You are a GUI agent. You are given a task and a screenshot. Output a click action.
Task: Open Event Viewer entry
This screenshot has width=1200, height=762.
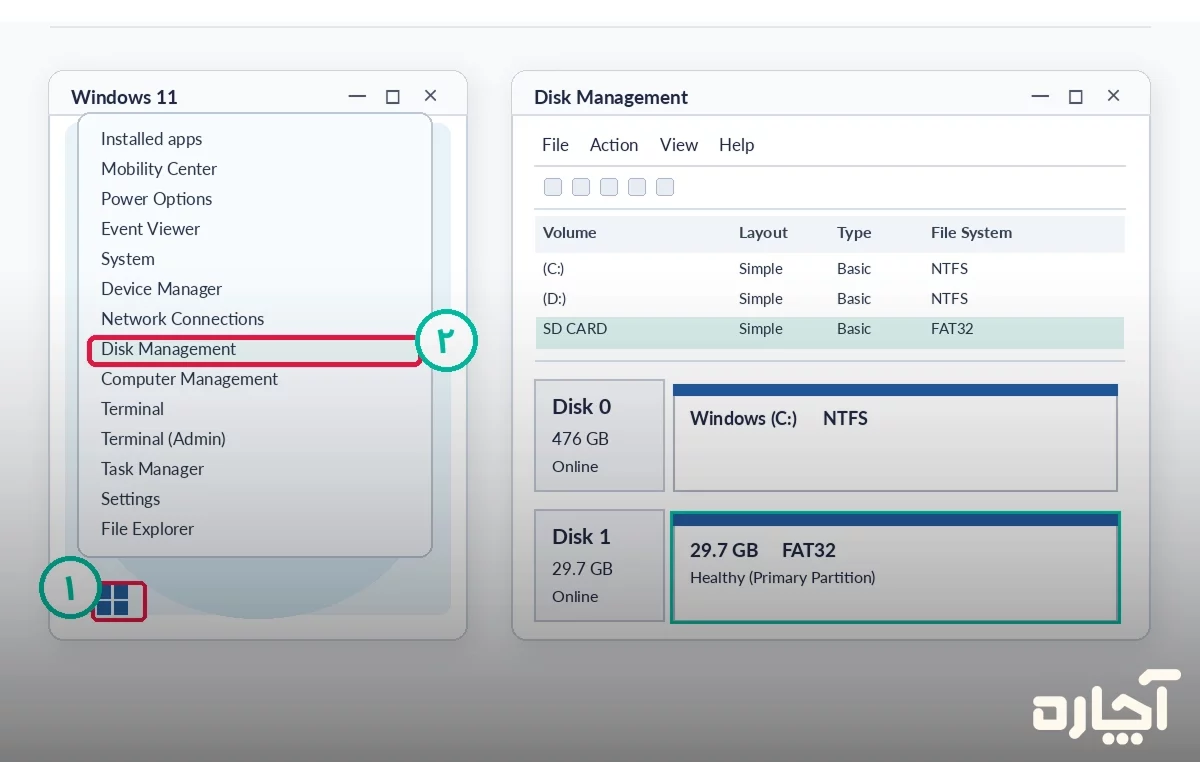coord(150,229)
